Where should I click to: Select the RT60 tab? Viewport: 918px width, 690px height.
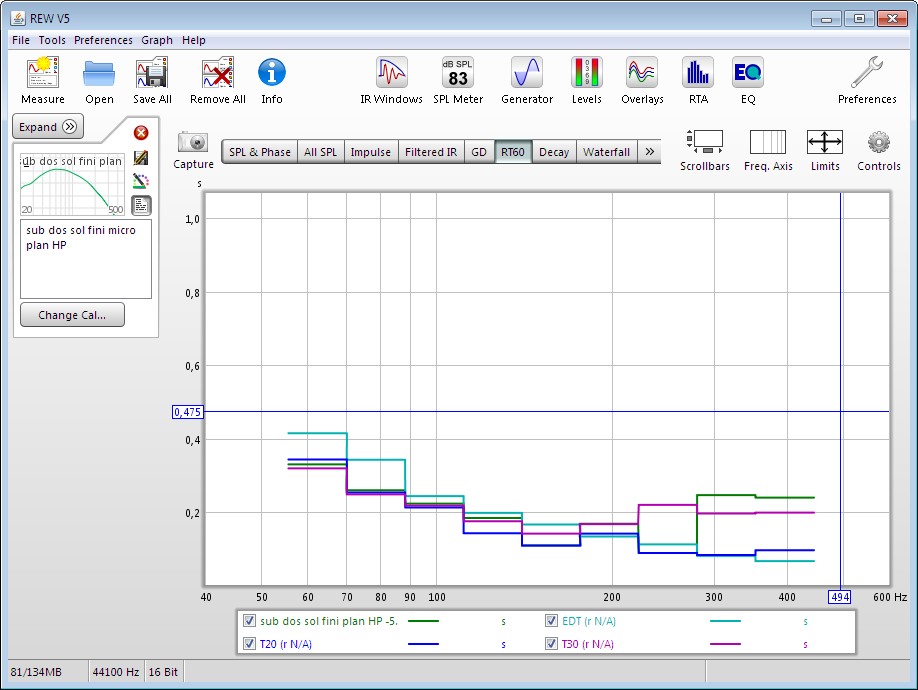pyautogui.click(x=513, y=152)
